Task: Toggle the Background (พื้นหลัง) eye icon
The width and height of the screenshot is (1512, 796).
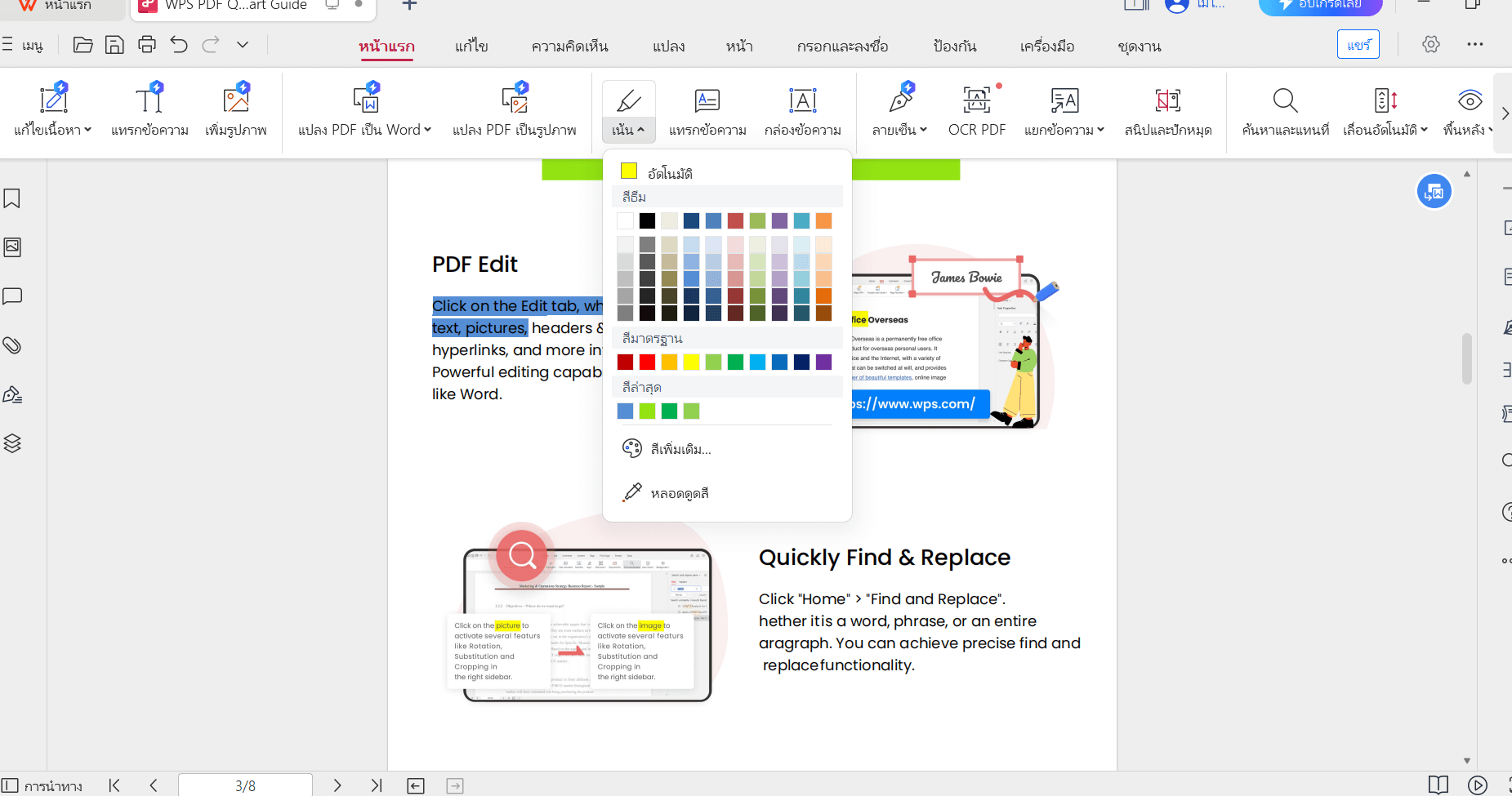Action: coord(1470,101)
